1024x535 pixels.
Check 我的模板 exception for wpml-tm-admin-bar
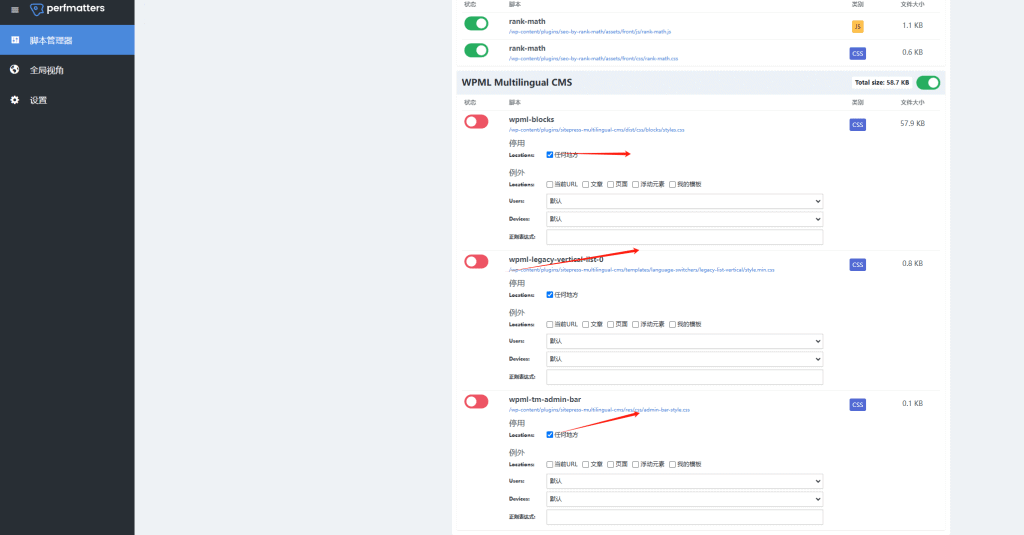(673, 464)
